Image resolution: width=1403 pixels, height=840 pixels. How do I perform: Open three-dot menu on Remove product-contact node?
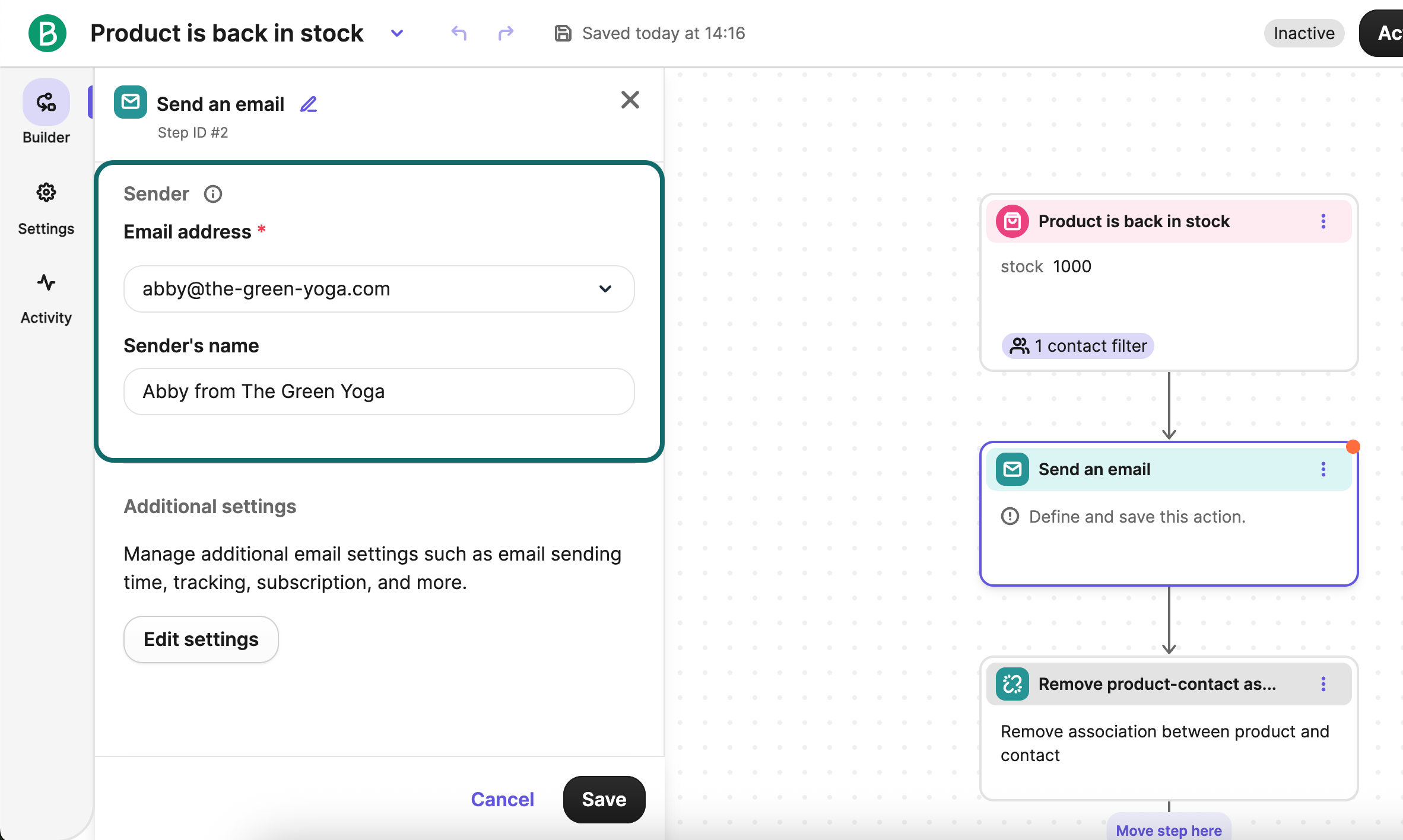[x=1323, y=684]
